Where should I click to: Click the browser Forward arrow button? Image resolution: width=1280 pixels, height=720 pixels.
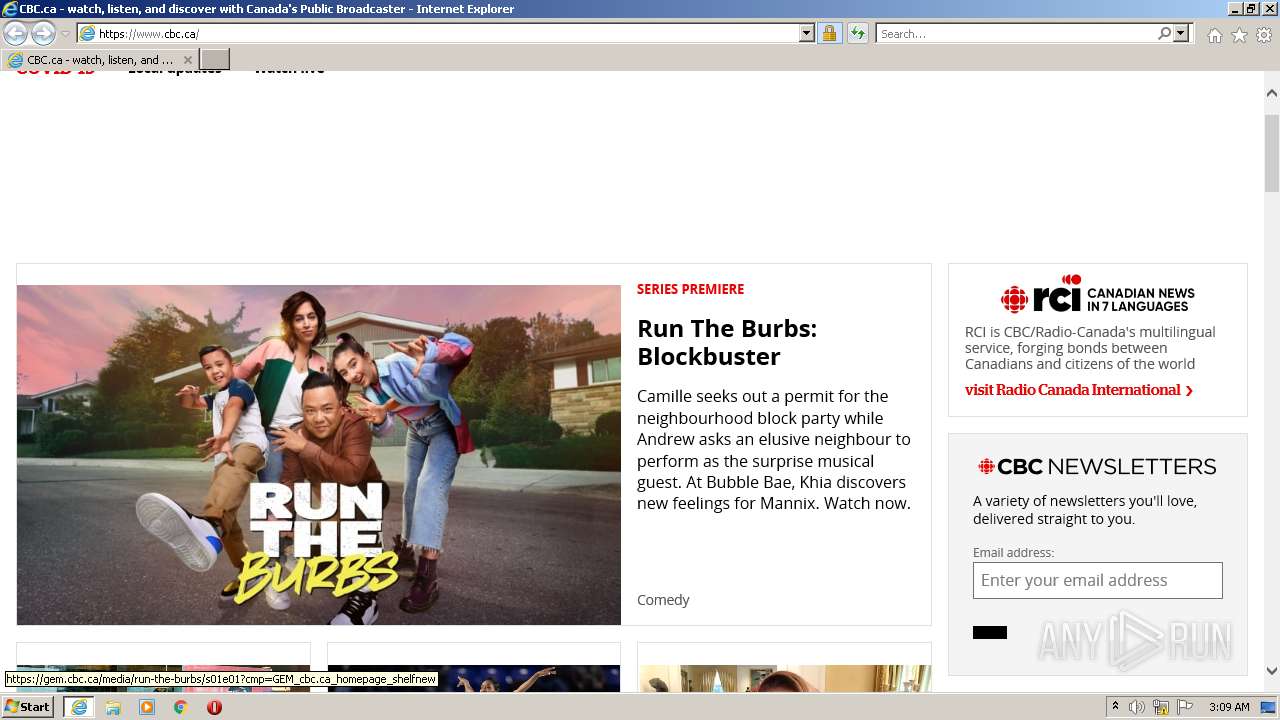click(43, 33)
